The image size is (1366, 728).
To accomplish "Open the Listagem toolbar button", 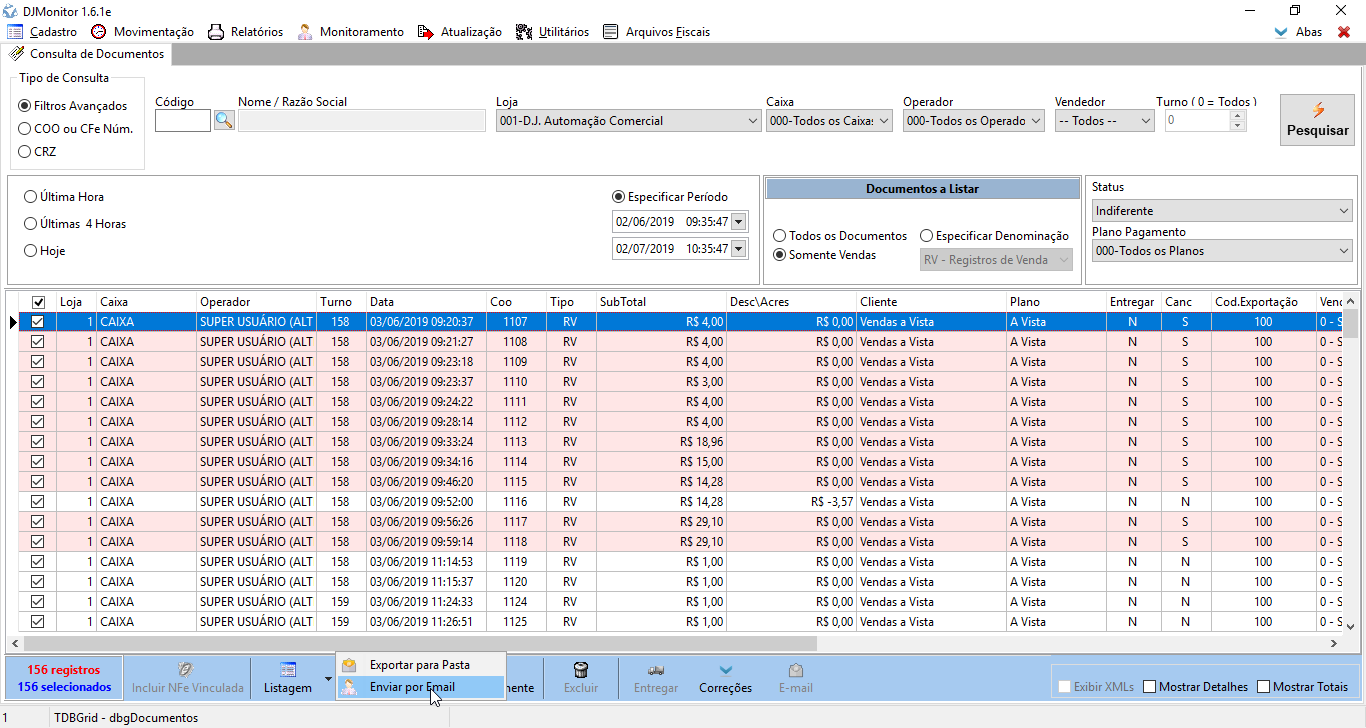I will 287,678.
